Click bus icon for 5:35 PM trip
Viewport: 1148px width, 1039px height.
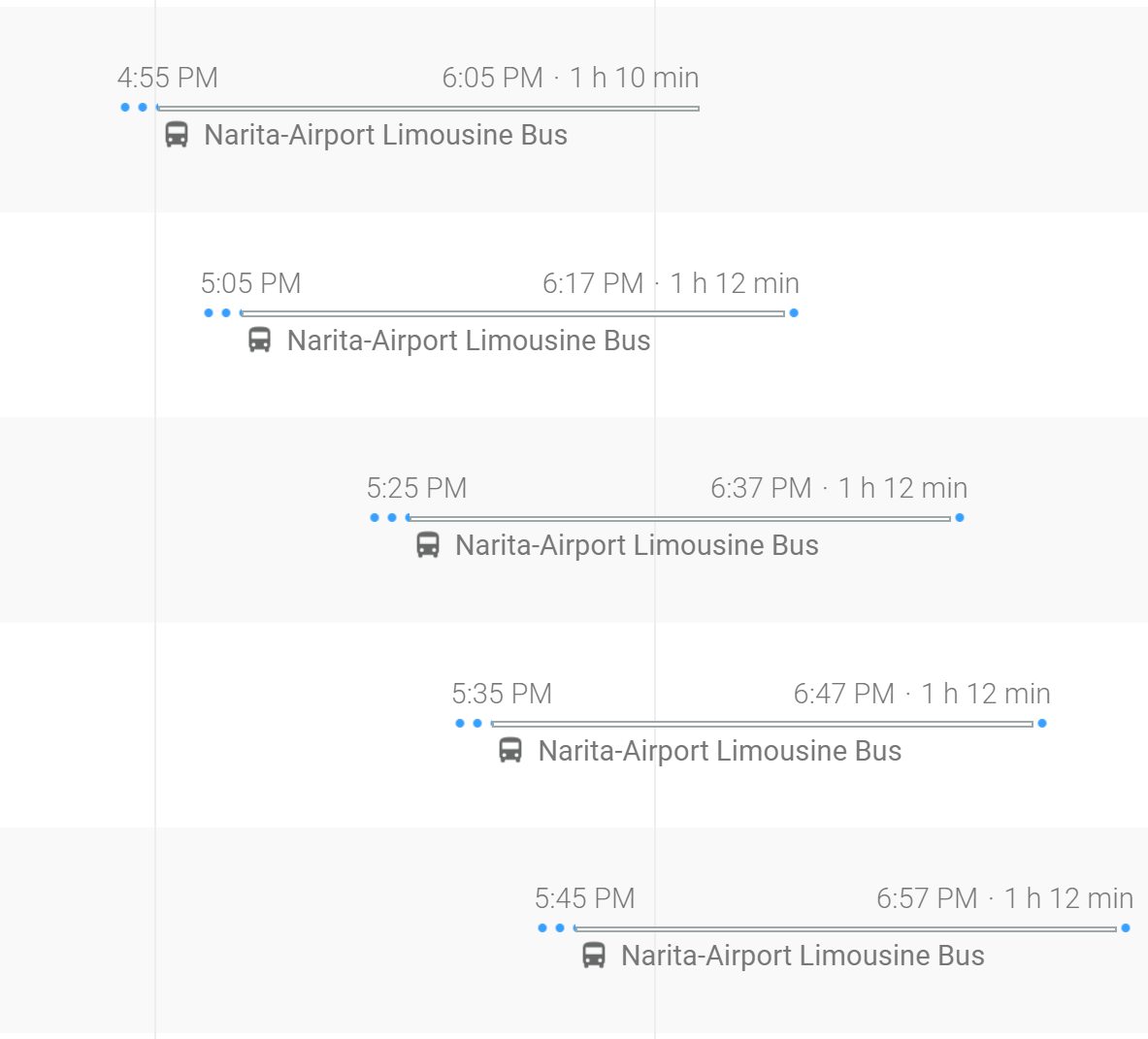pos(510,751)
